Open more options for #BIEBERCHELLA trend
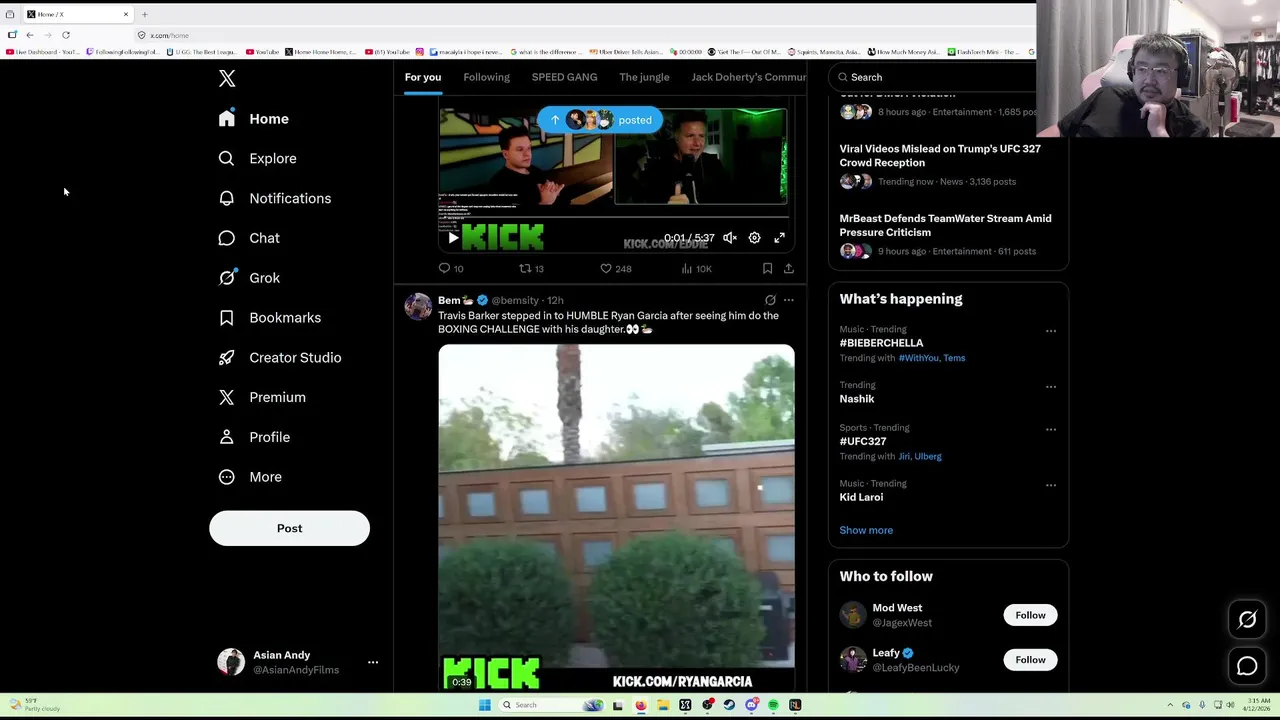The width and height of the screenshot is (1280, 720). 1051,331
